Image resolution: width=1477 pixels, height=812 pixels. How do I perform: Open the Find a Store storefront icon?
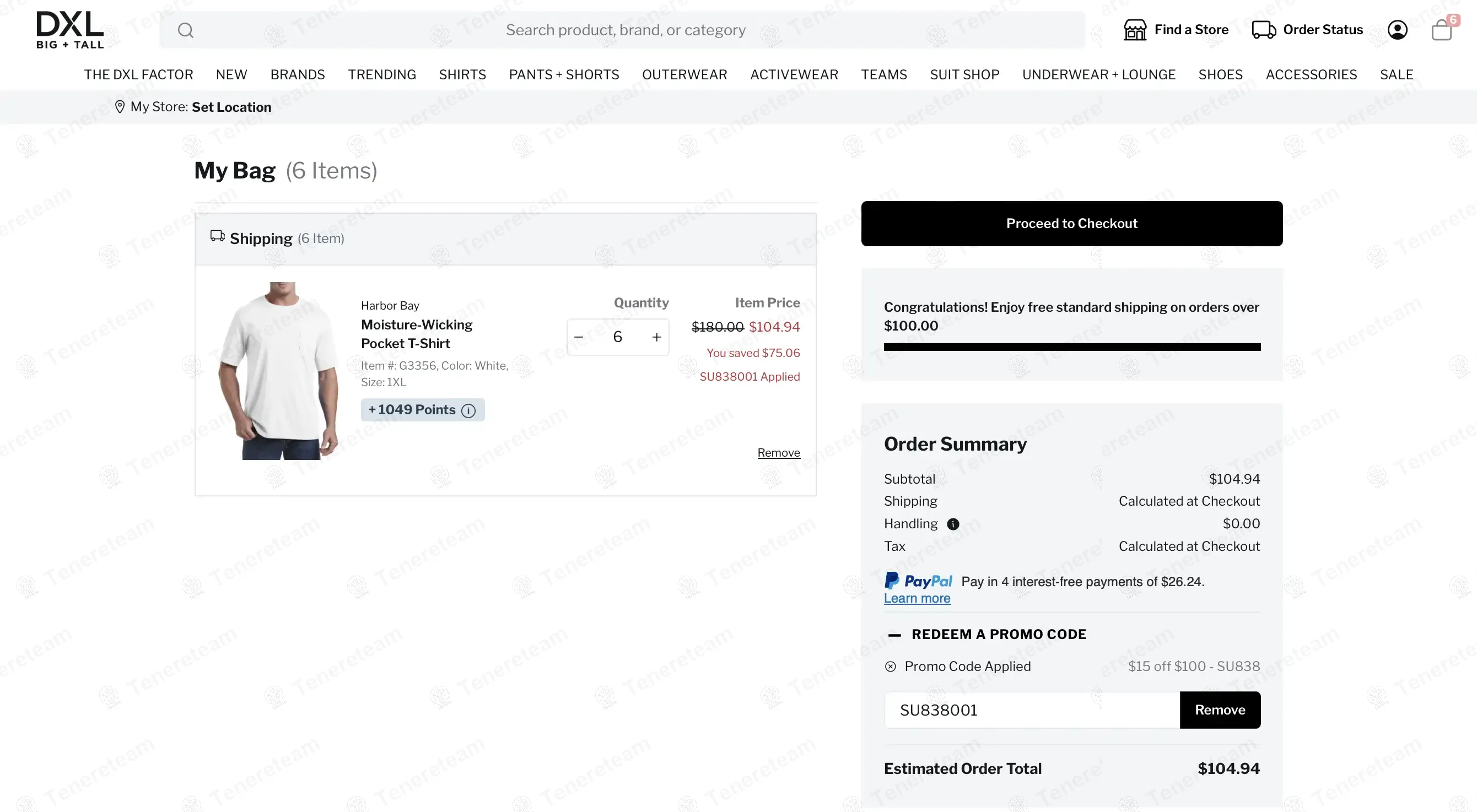click(1135, 30)
